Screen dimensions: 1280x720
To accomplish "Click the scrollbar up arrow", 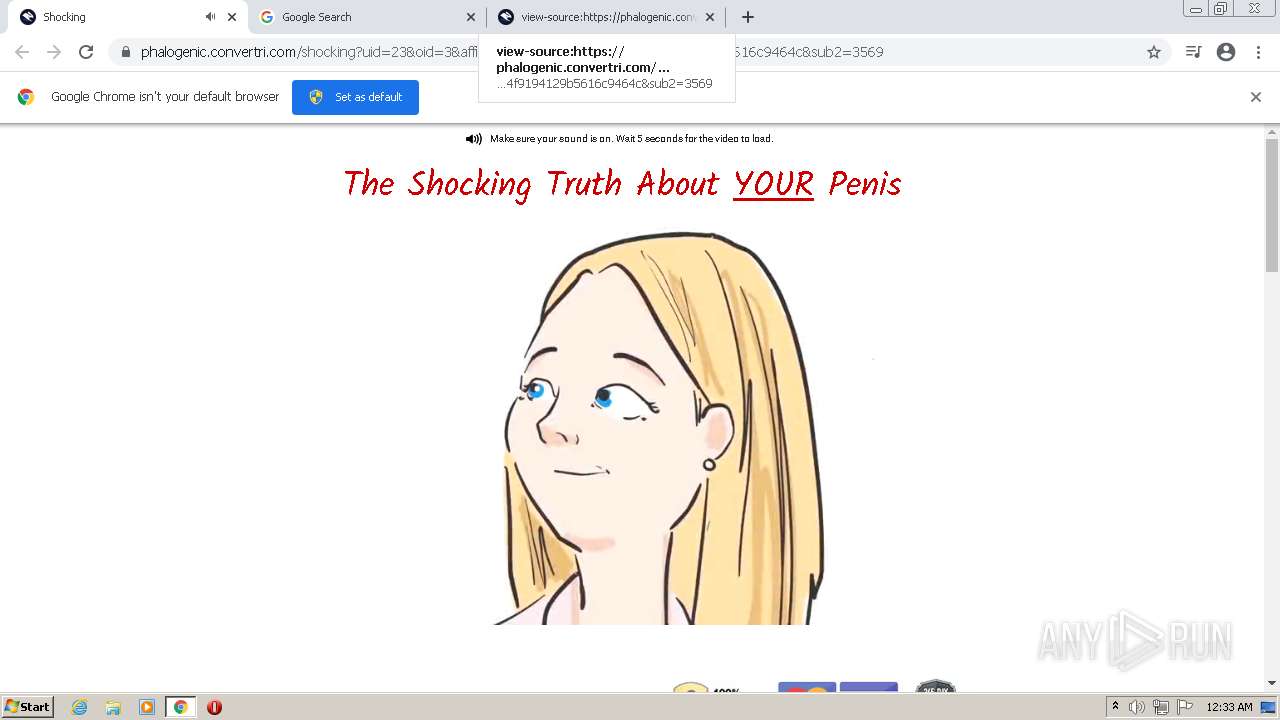I will click(1272, 130).
